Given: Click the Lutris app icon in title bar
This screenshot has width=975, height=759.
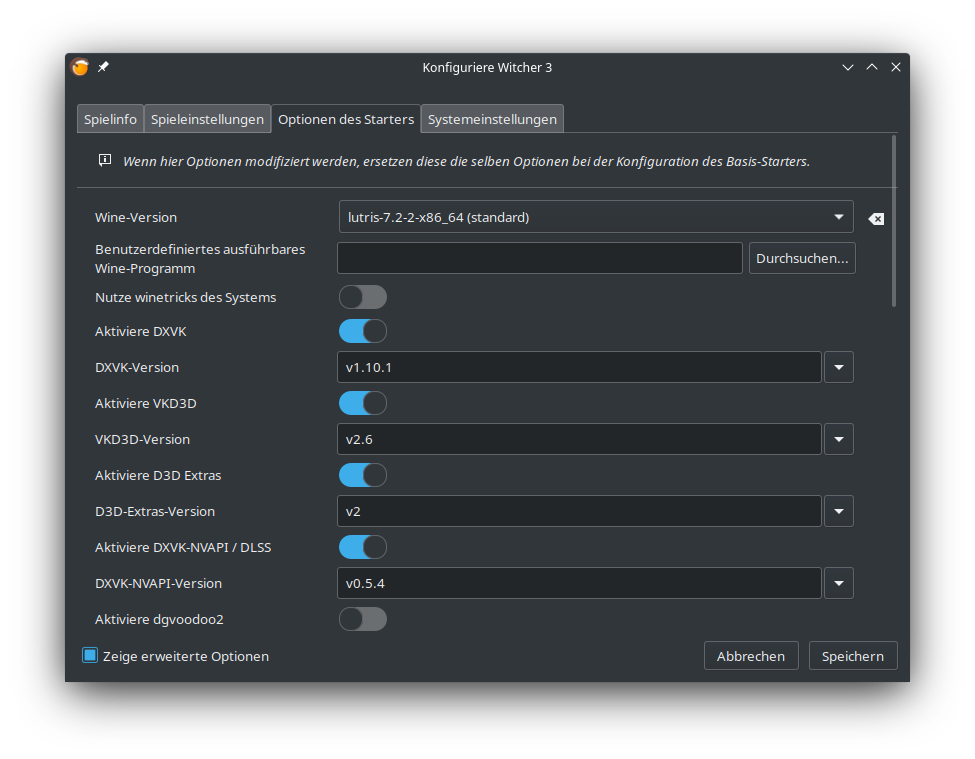Looking at the screenshot, I should tap(80, 67).
